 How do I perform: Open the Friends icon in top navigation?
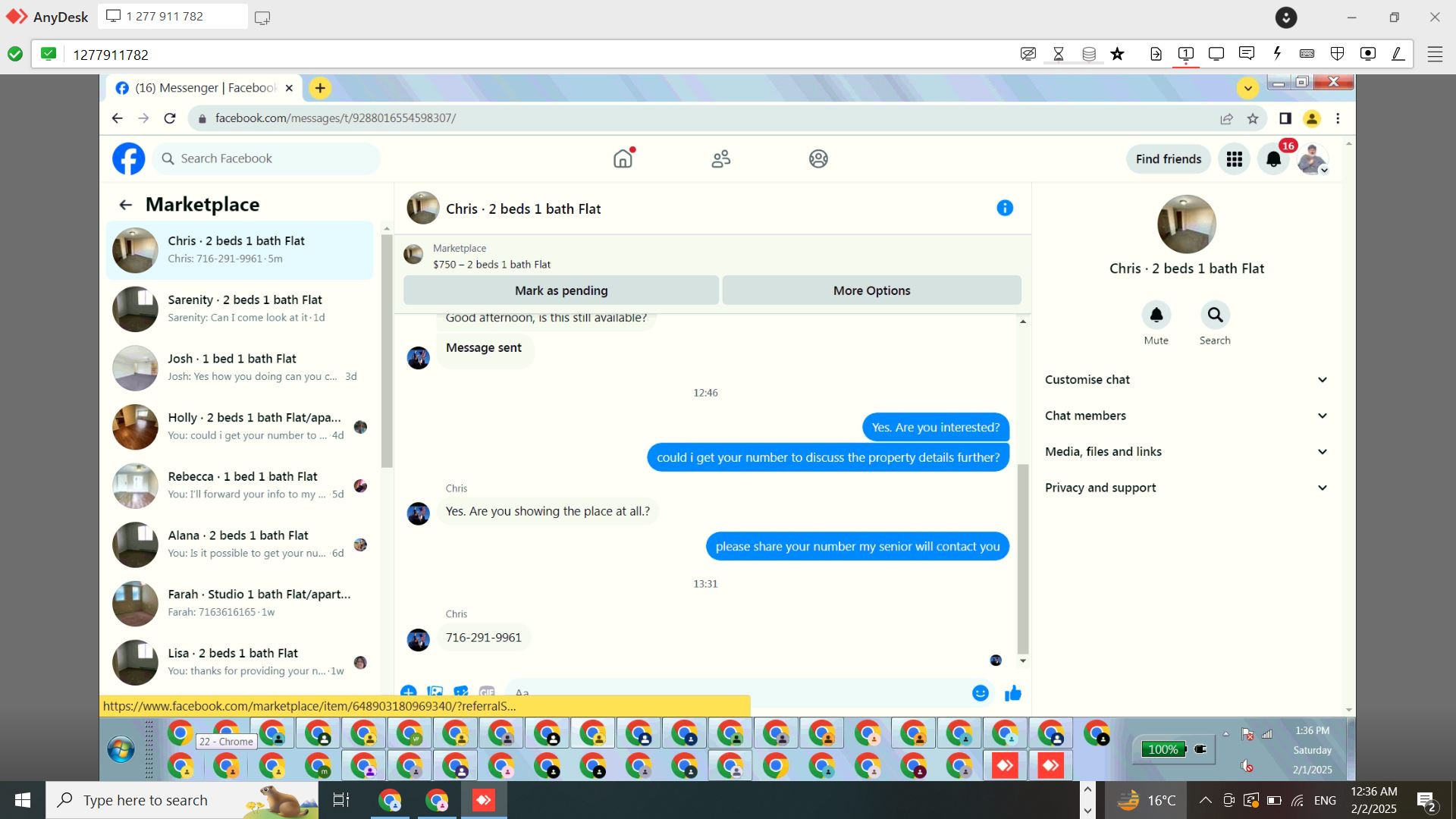(720, 158)
